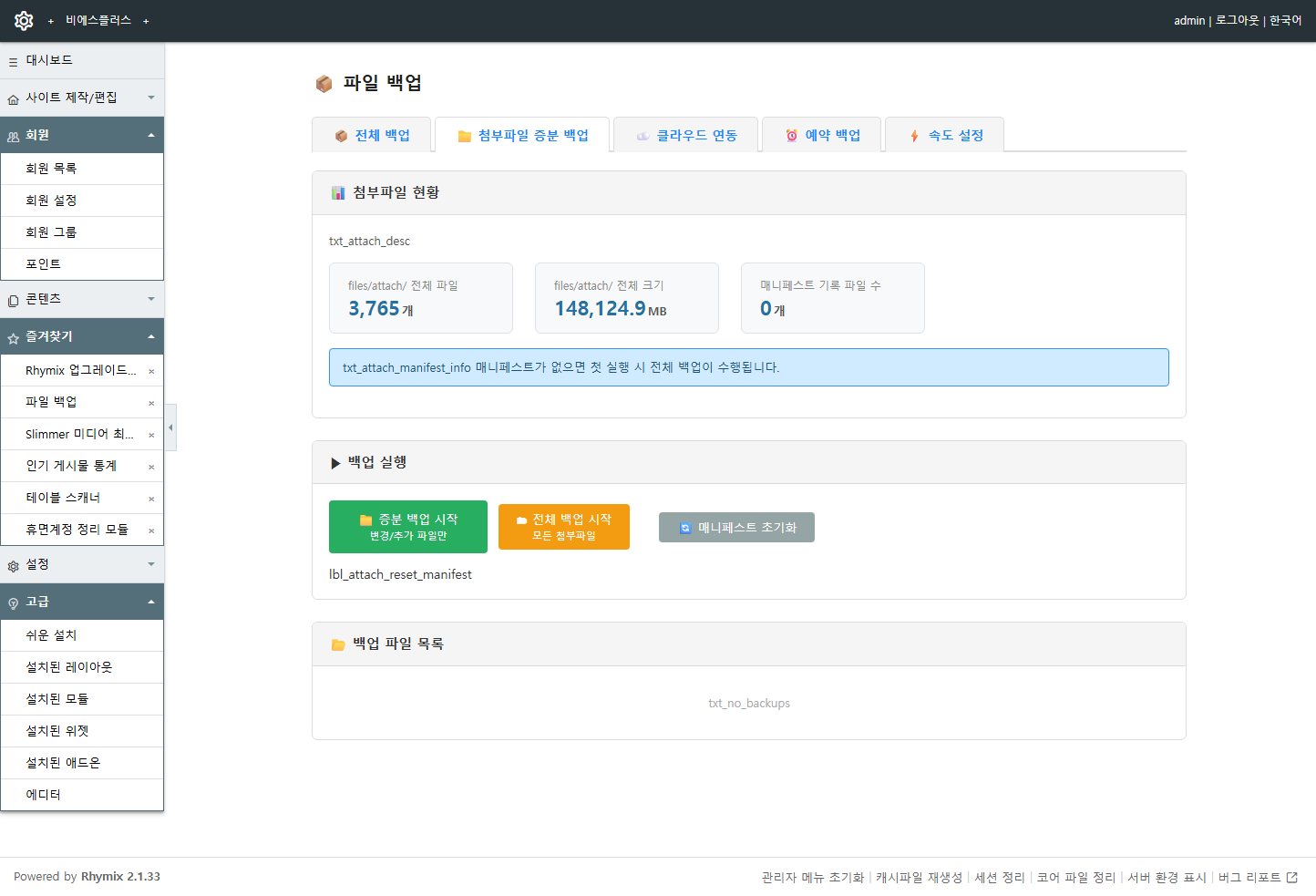Collapse the sidebar using the side arrow handle
This screenshot has height=896, width=1316.
pyautogui.click(x=170, y=427)
